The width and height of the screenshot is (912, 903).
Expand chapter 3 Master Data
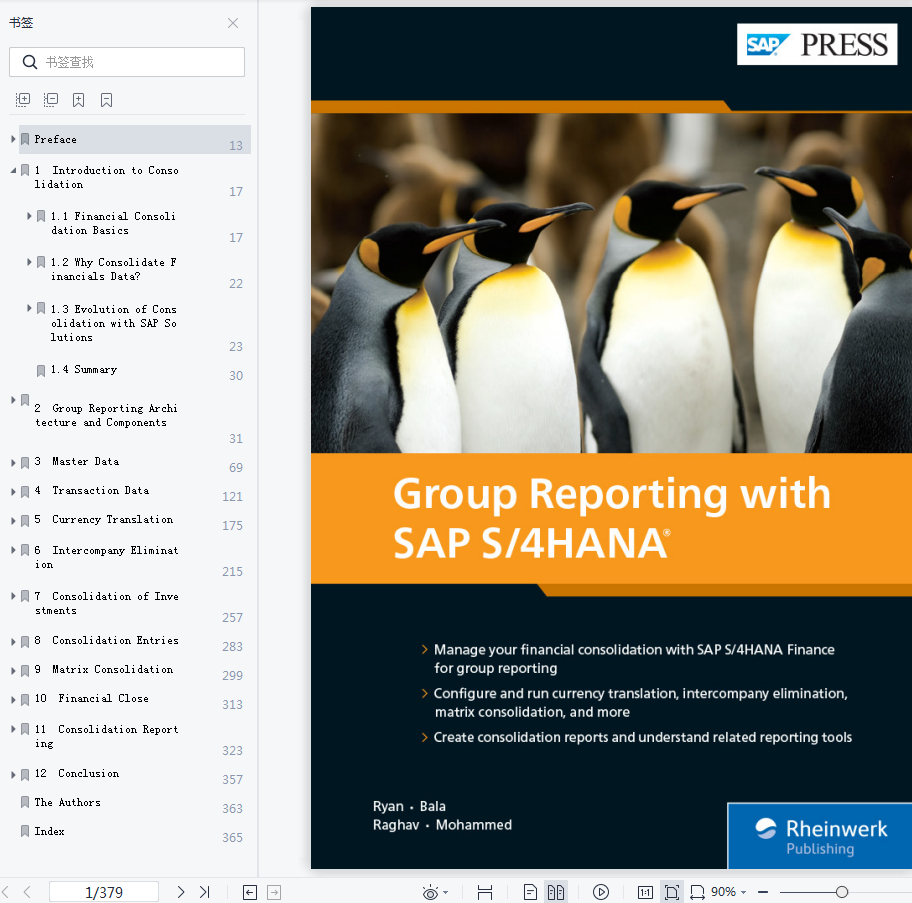tap(13, 463)
